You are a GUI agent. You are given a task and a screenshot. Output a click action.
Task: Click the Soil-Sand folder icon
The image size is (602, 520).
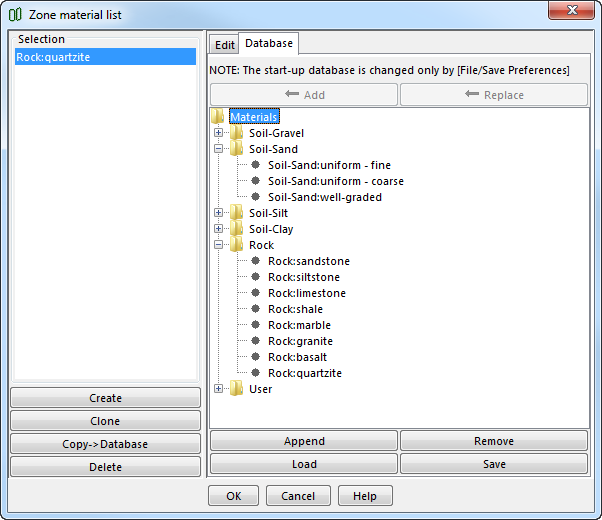tap(236, 149)
